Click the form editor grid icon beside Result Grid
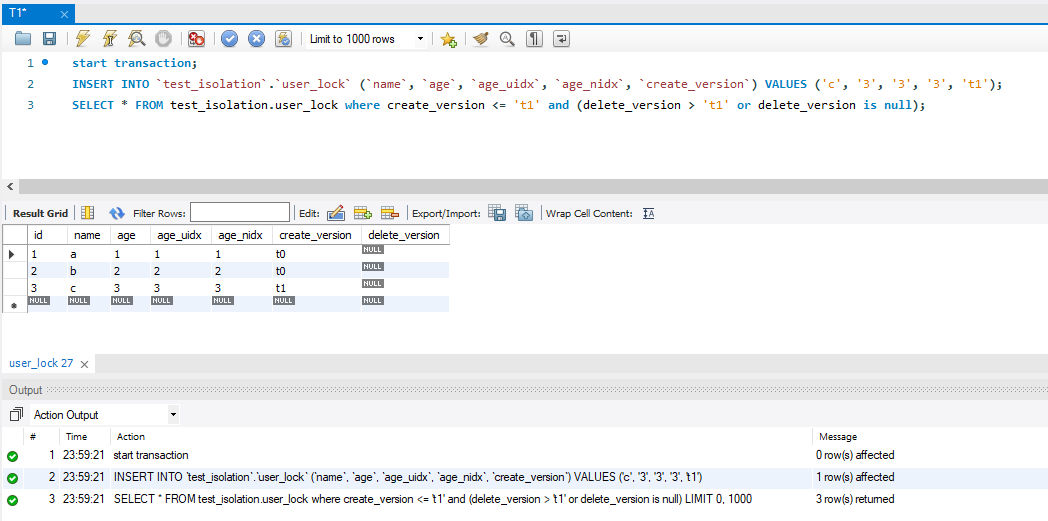The image size is (1048, 521). (x=88, y=213)
